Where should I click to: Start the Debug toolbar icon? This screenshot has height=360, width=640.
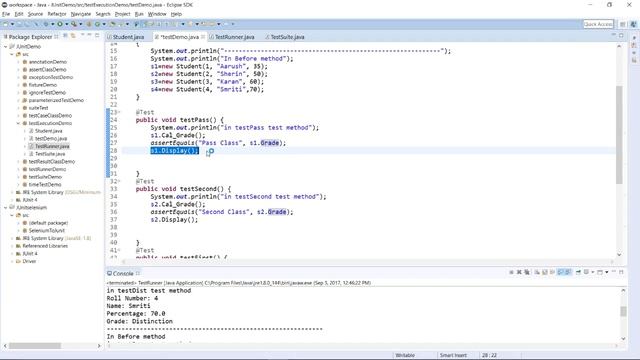(x=46, y=24)
